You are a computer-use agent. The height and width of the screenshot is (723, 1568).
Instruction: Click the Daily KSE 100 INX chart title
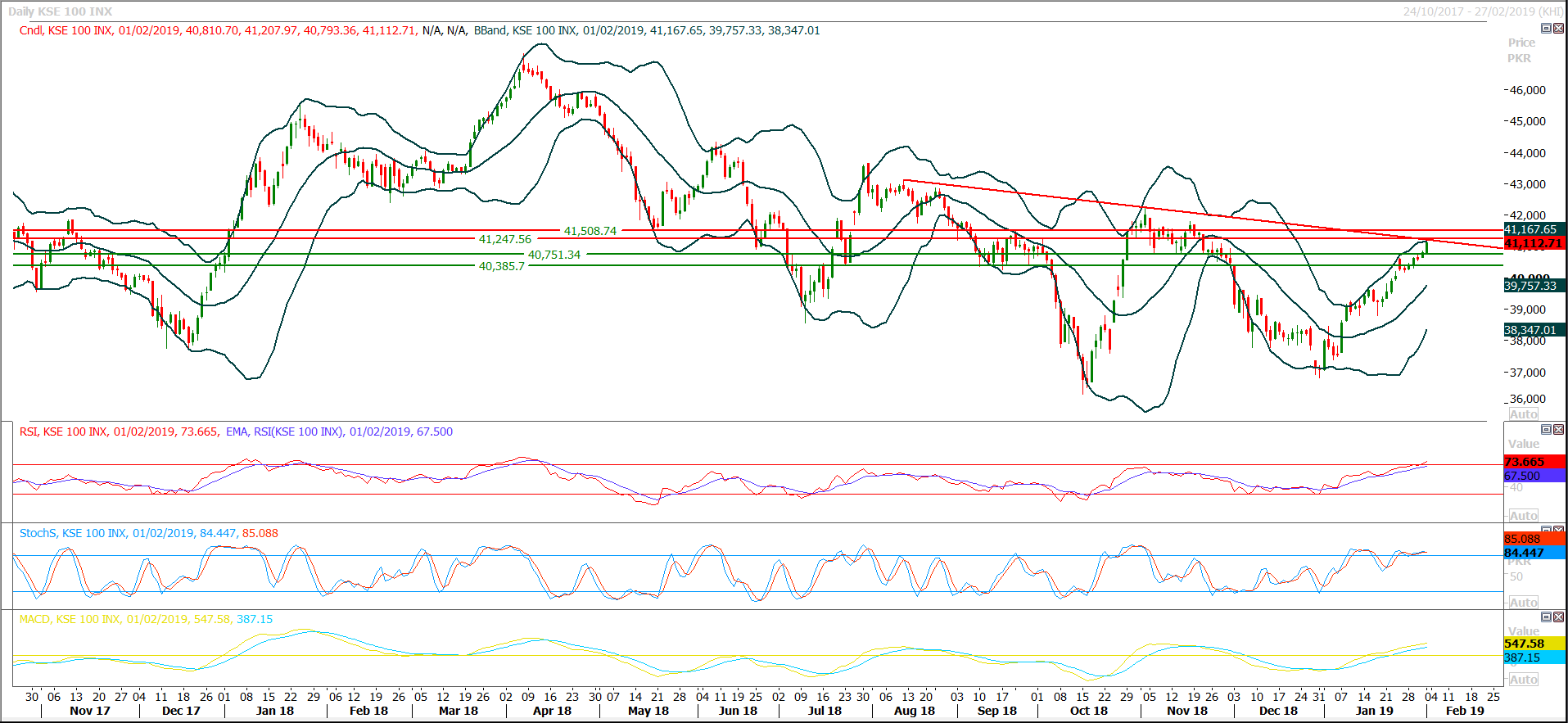(61, 11)
